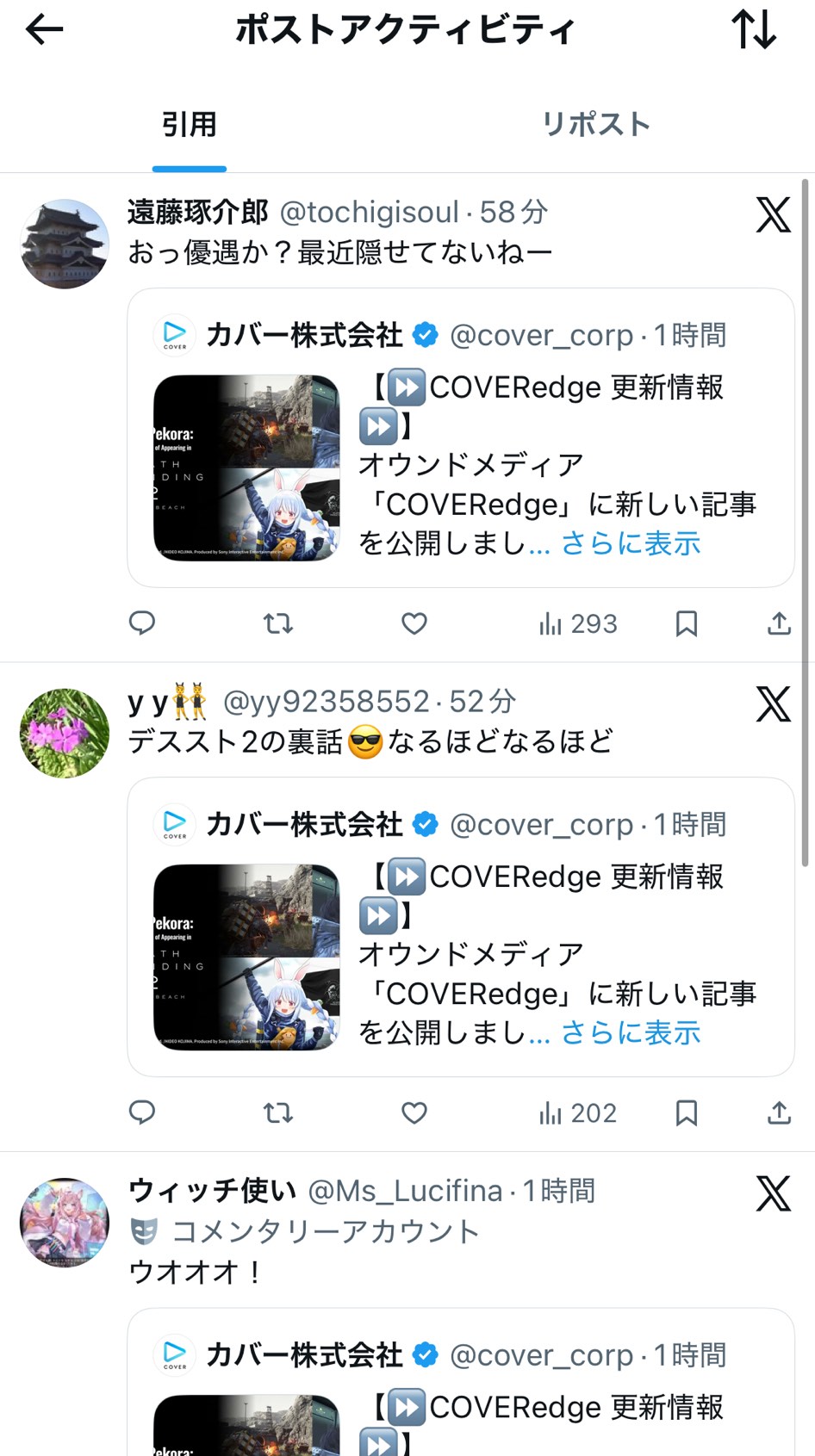Image resolution: width=815 pixels, height=1456 pixels.
Task: Expand さらに表示 in first quoted post
Action: click(x=631, y=543)
